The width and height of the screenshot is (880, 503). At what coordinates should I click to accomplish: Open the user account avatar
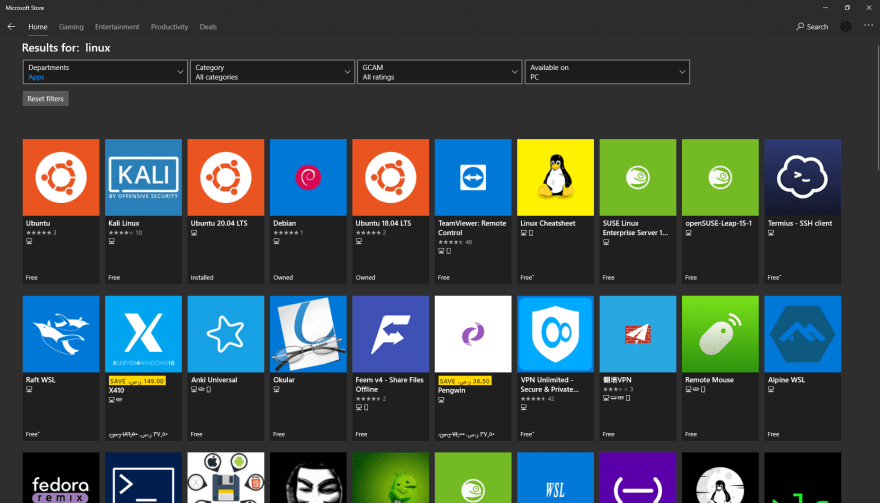(x=846, y=26)
